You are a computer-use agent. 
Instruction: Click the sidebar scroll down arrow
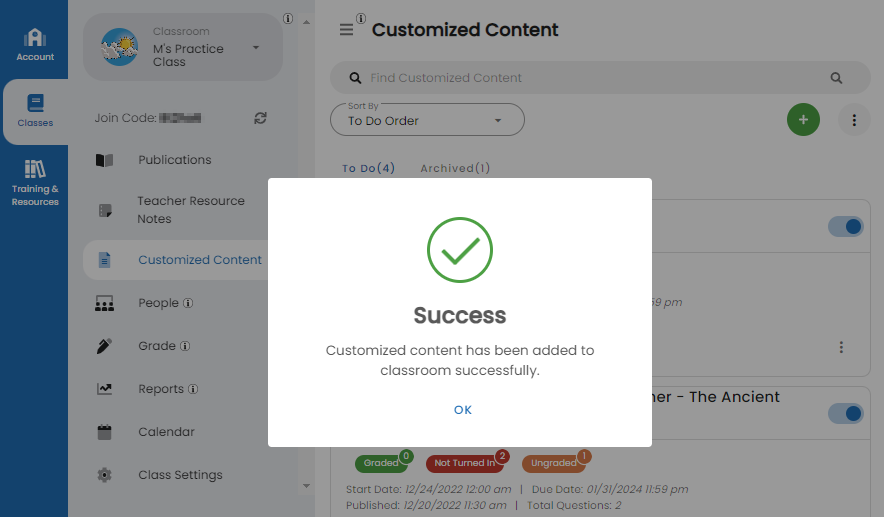pyautogui.click(x=306, y=485)
